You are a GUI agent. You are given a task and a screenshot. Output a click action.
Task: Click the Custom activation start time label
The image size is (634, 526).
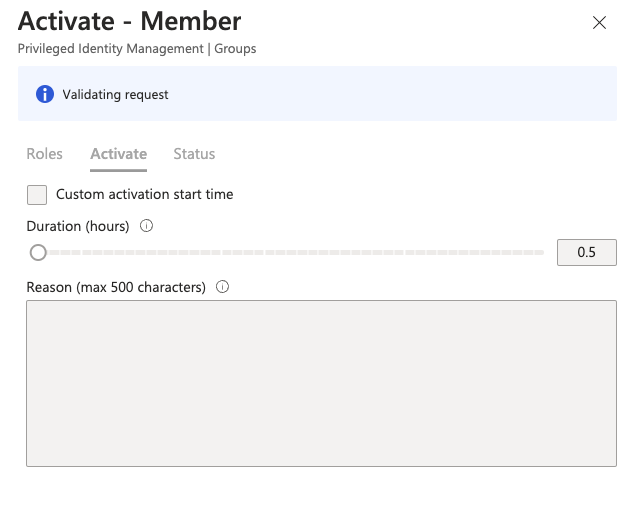click(x=145, y=194)
